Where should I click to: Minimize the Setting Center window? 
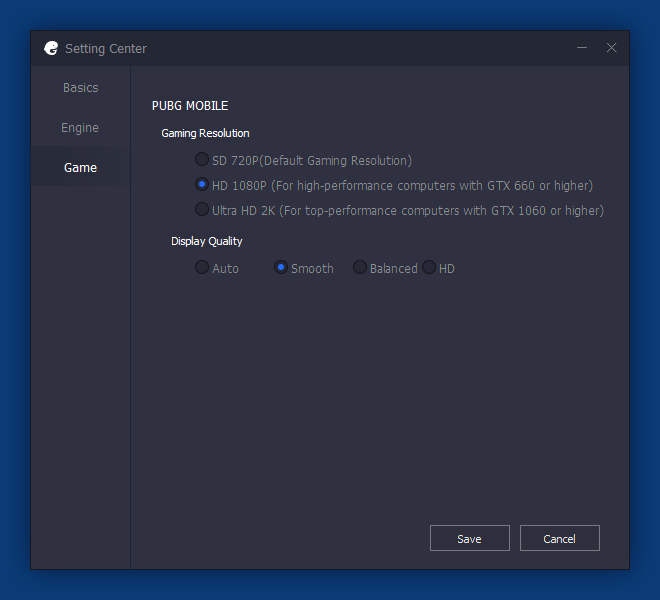click(x=582, y=48)
